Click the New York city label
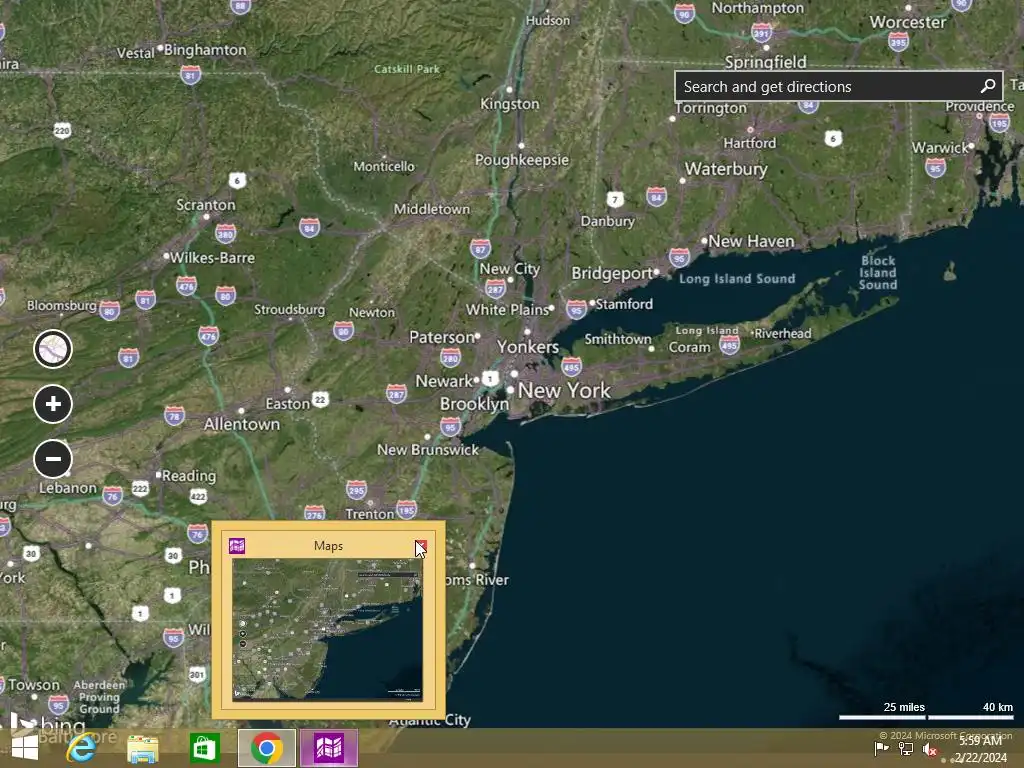1024x768 pixels. [564, 391]
